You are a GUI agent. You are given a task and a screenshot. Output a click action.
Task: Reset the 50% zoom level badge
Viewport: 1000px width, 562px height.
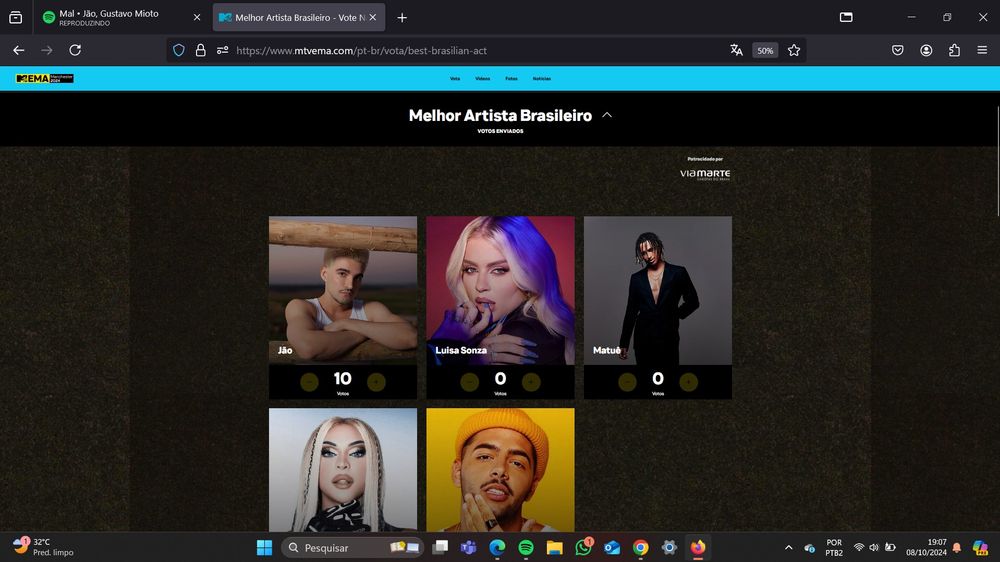(x=765, y=50)
